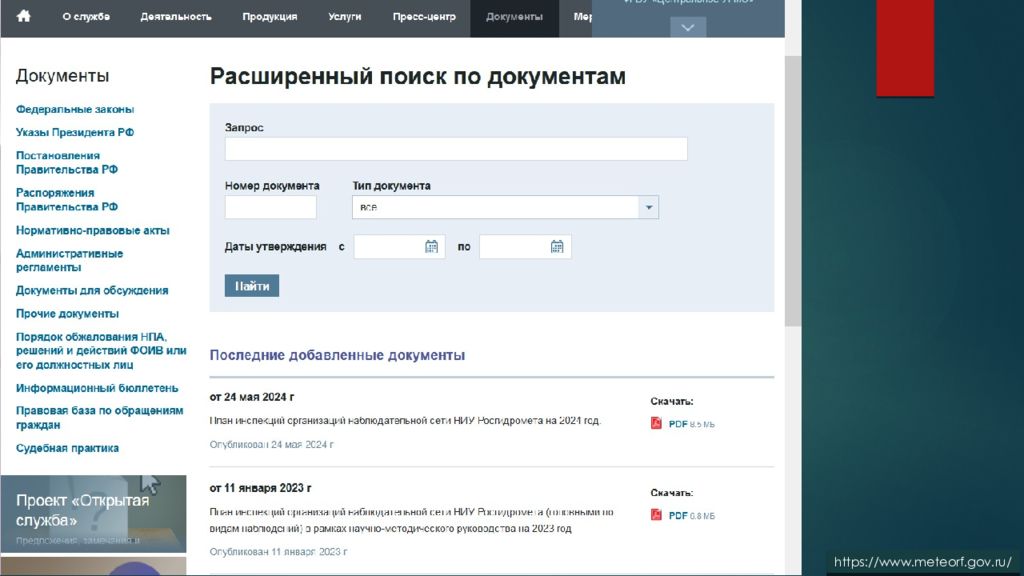Open Федеральные законы link

75,109
